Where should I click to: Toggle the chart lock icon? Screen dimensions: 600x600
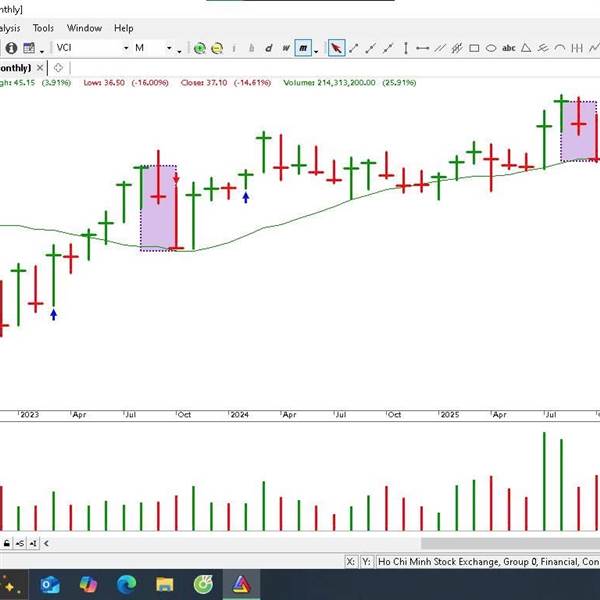7,543
